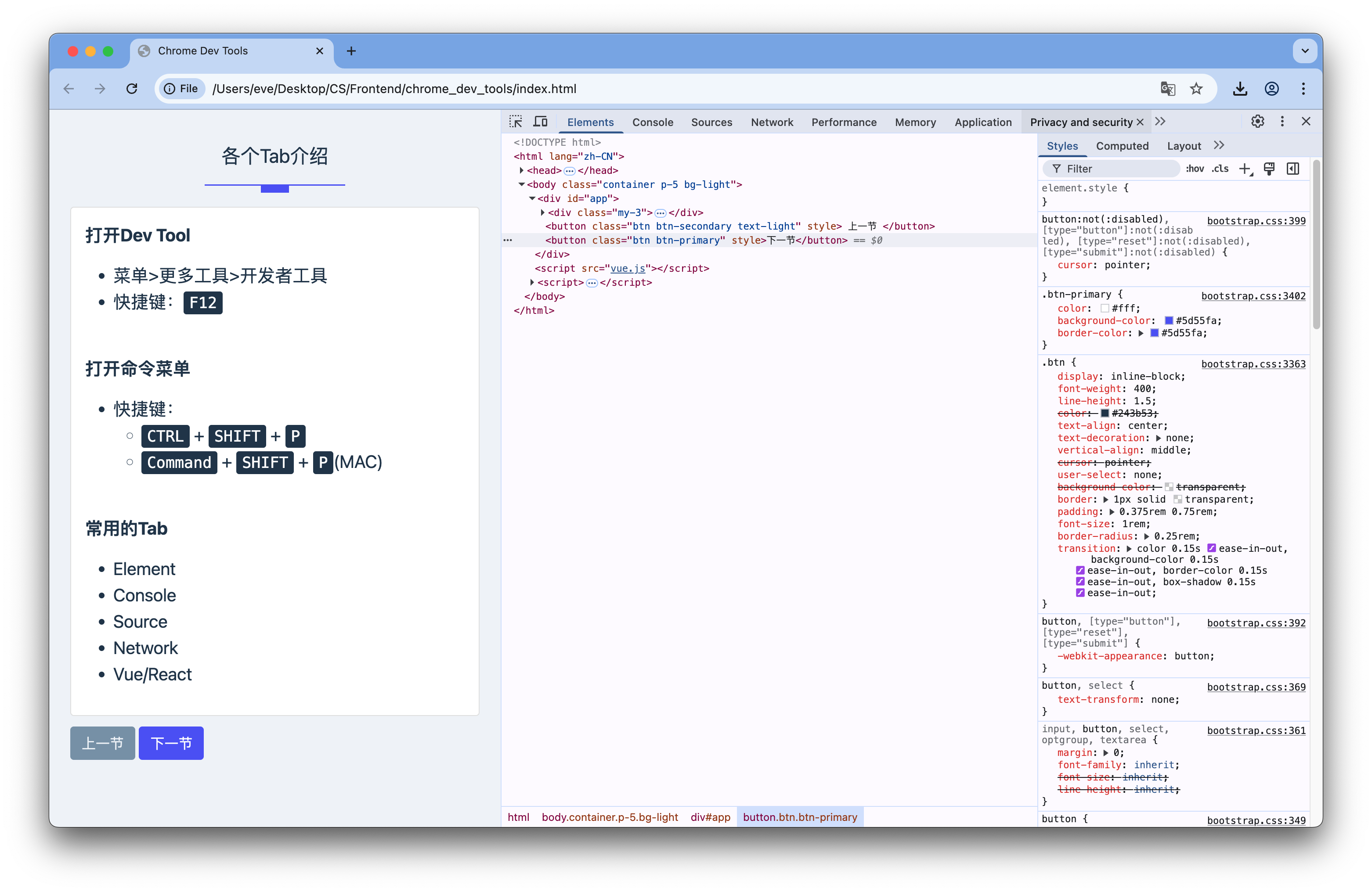Toggle element classes with .cls
This screenshot has width=1372, height=892.
[x=1219, y=168]
